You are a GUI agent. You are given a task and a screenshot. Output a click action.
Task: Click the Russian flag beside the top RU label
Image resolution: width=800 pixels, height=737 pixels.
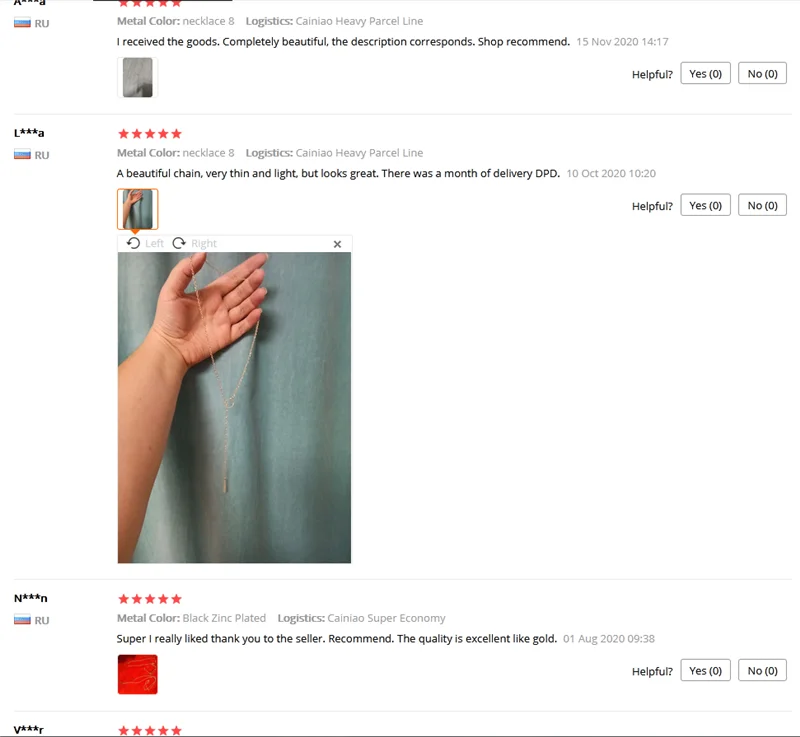click(x=22, y=23)
